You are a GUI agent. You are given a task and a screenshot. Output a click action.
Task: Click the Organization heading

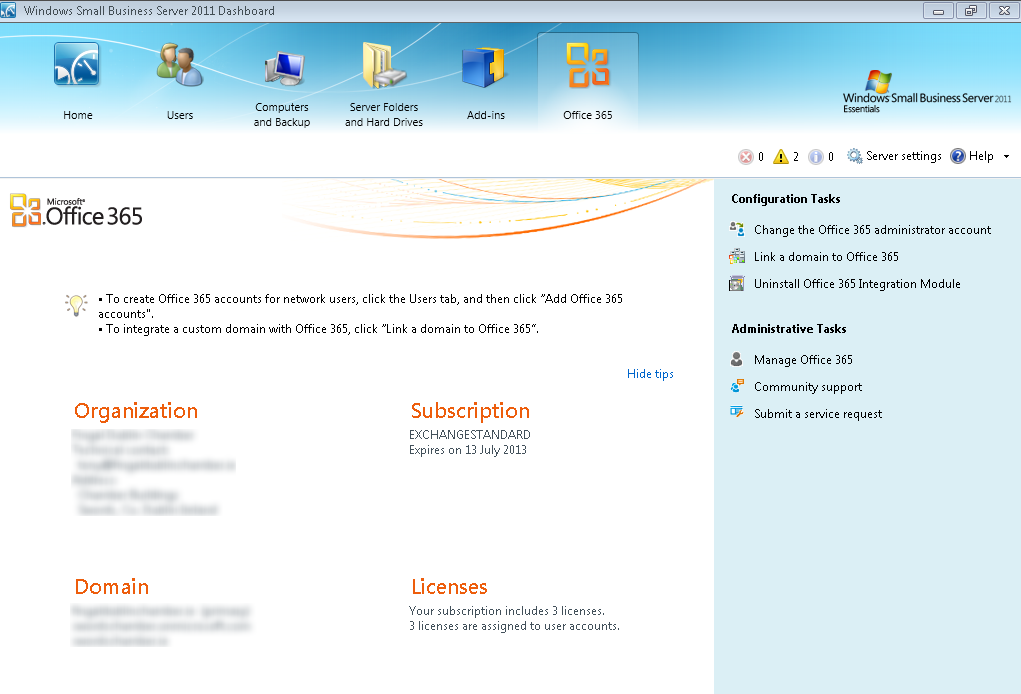coord(136,411)
